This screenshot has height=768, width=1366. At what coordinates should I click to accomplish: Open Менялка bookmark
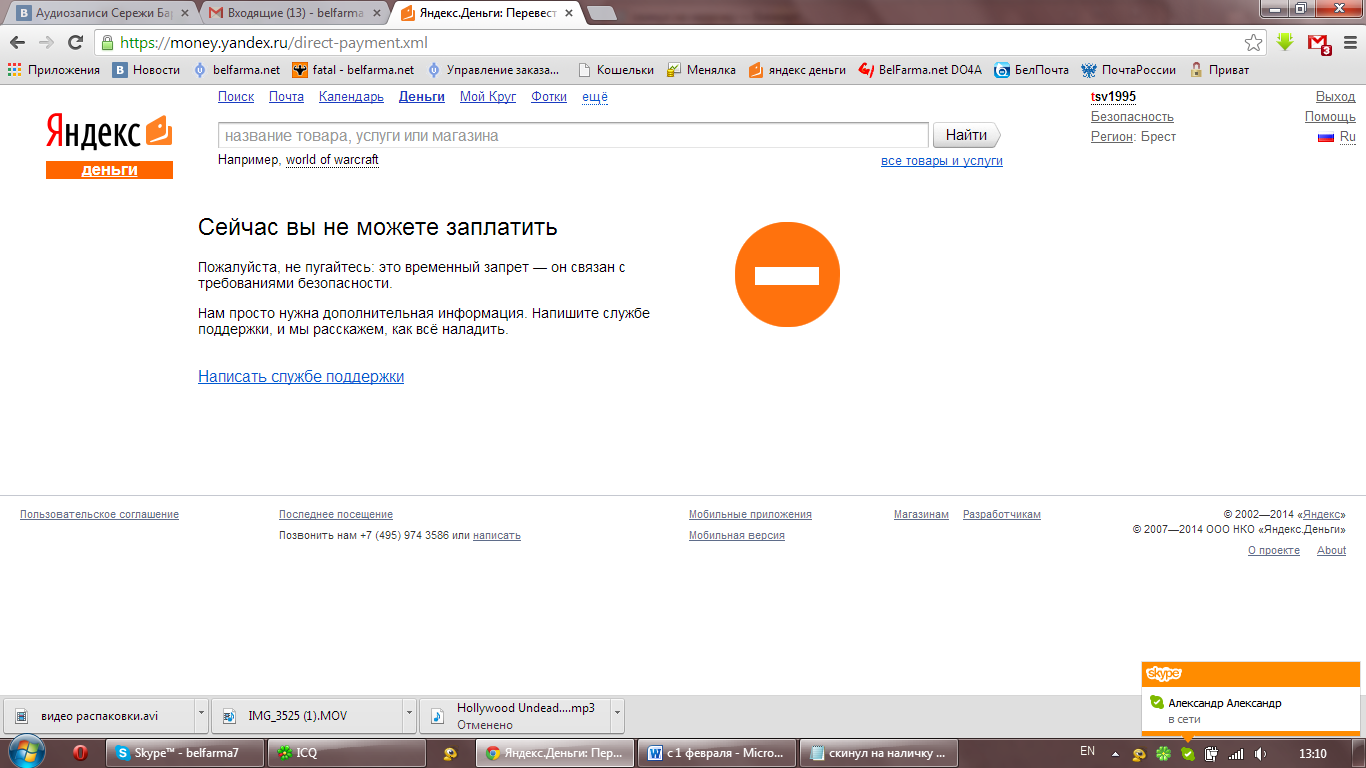pos(701,70)
